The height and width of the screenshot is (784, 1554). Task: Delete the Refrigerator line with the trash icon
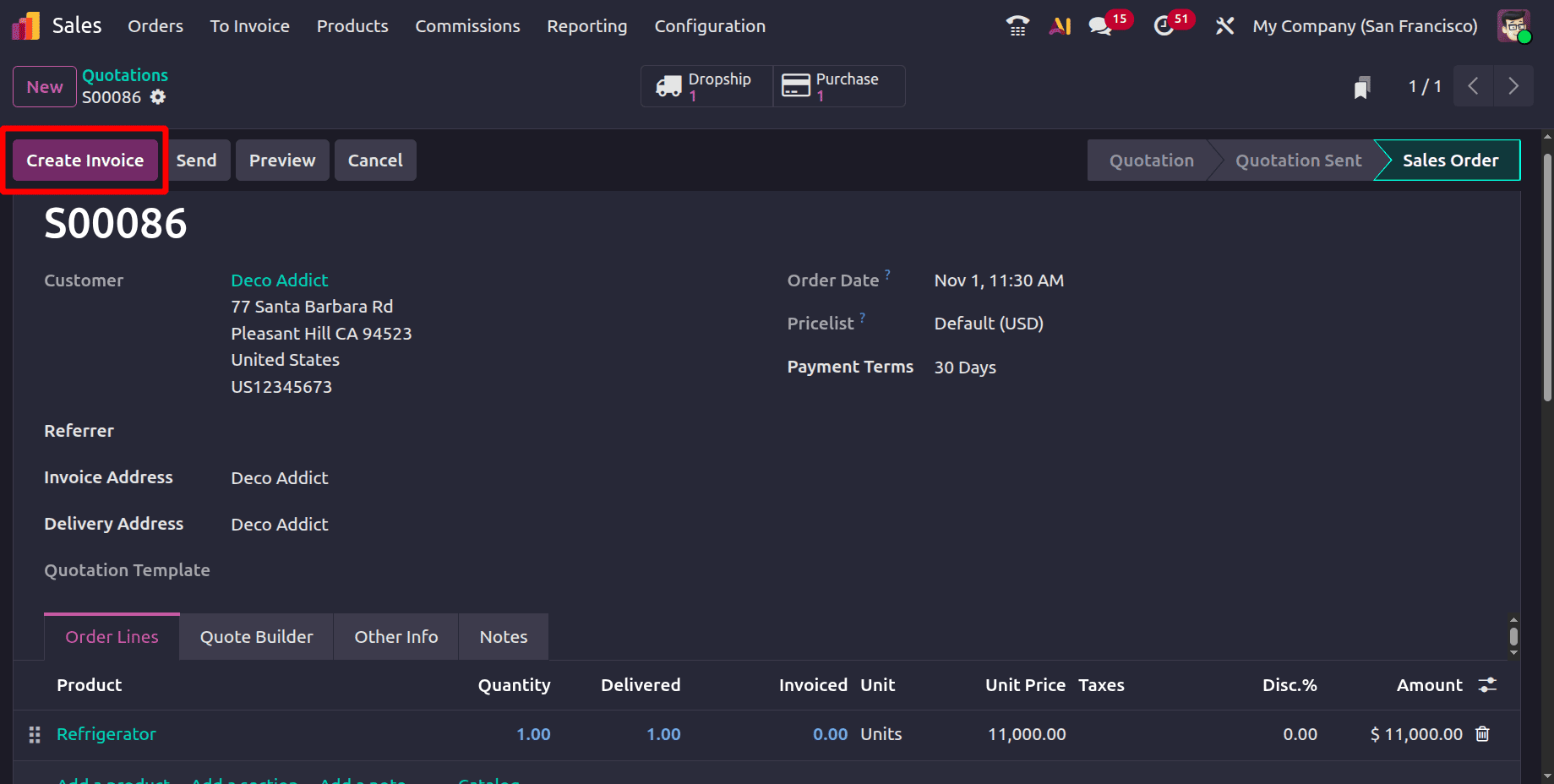pos(1482,734)
